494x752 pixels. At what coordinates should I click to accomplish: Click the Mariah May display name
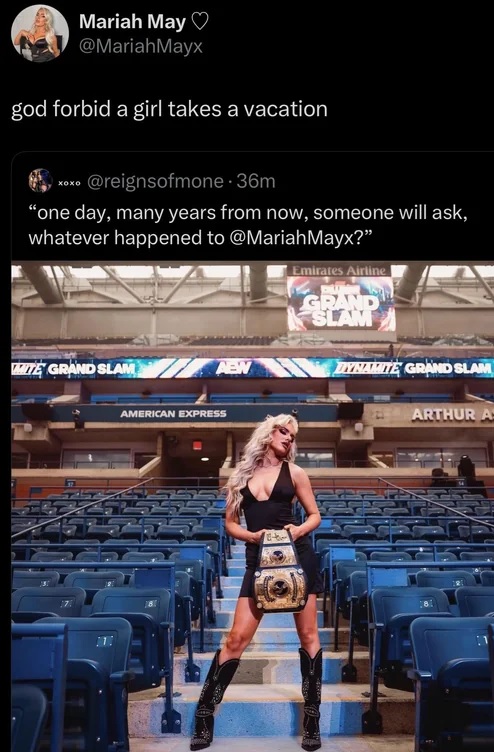click(x=132, y=22)
